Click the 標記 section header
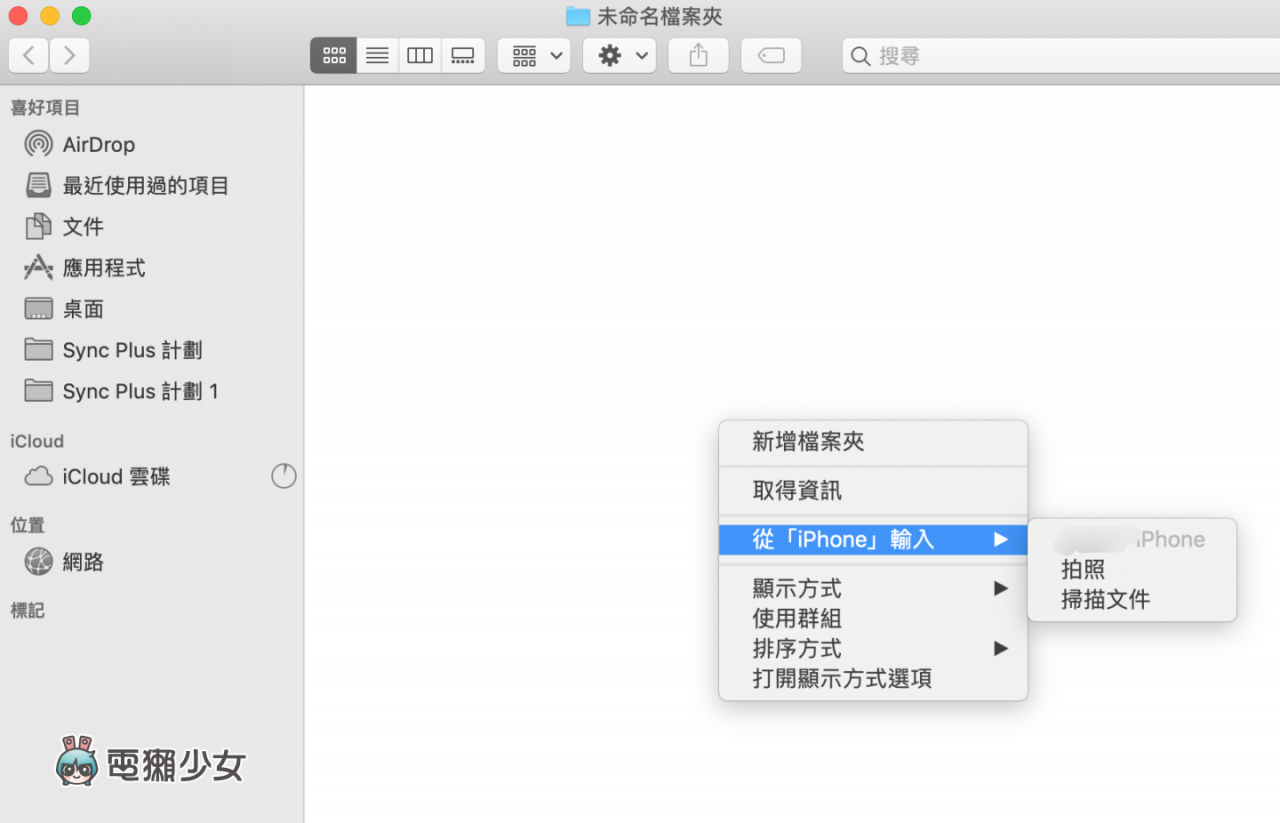The height and width of the screenshot is (823, 1280). (27, 611)
